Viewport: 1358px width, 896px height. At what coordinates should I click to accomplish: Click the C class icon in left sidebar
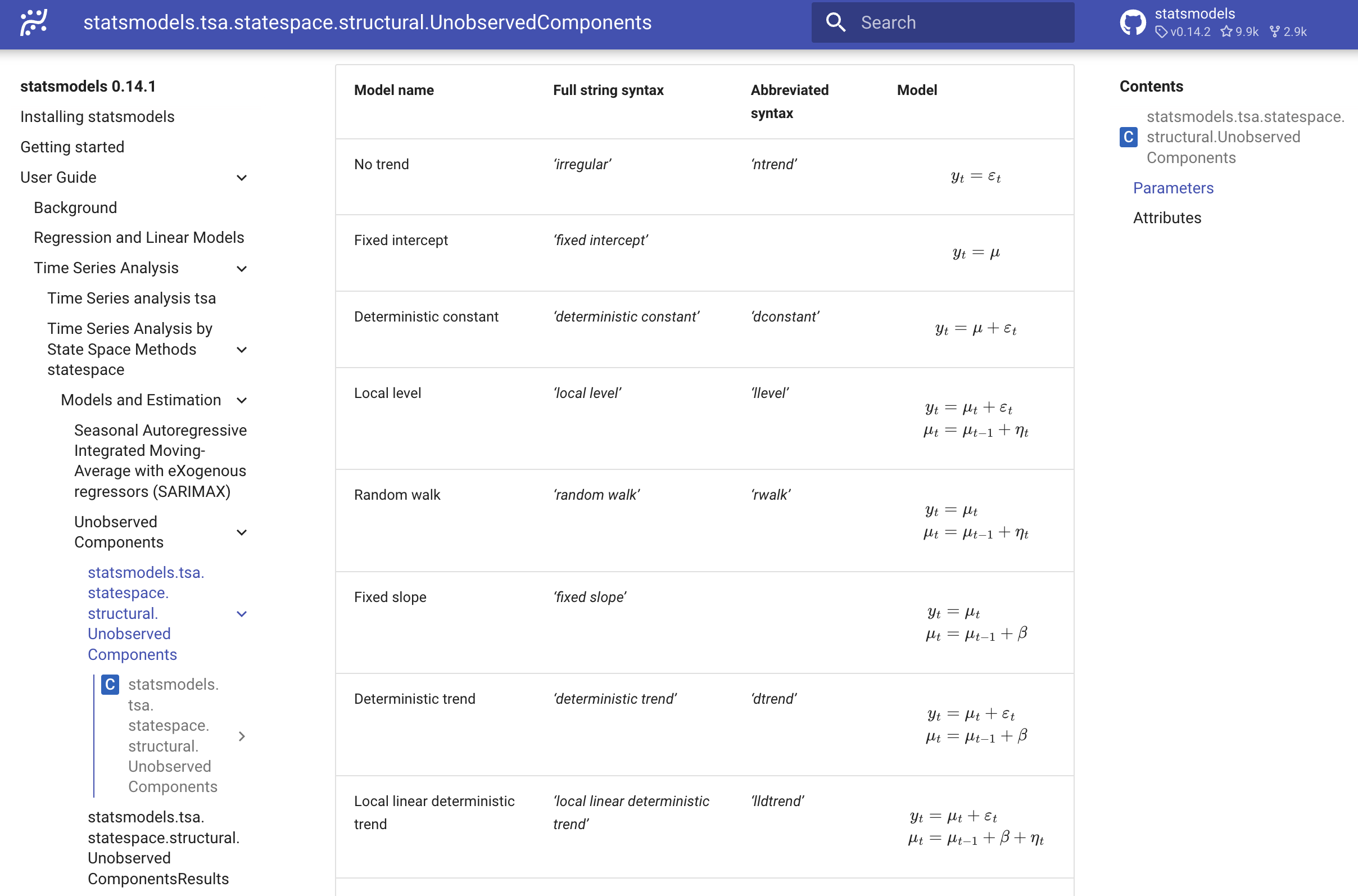coord(110,684)
